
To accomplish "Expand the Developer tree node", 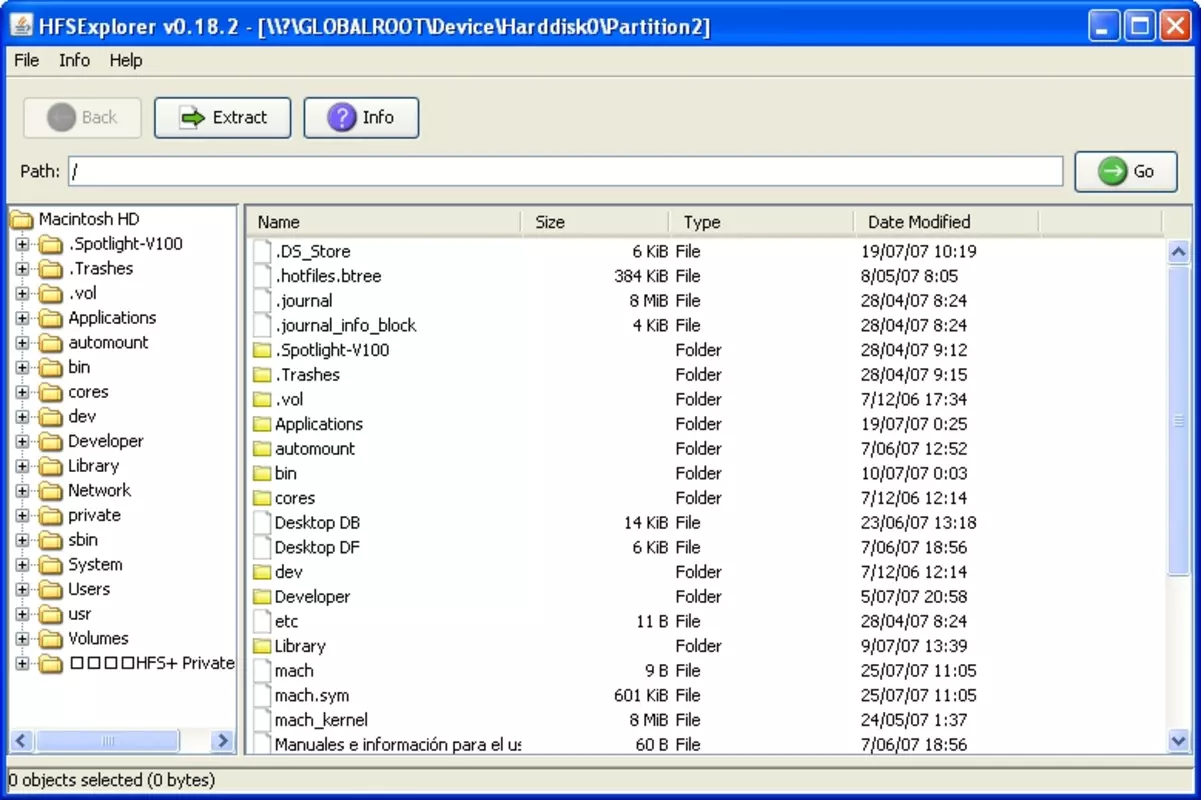I will (23, 442).
